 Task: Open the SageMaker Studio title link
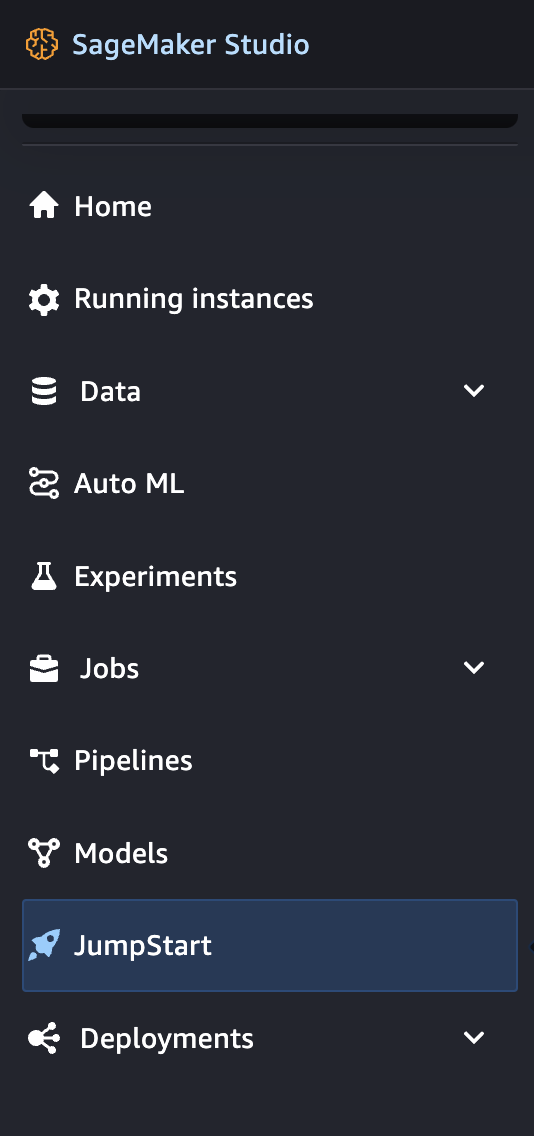pos(191,44)
